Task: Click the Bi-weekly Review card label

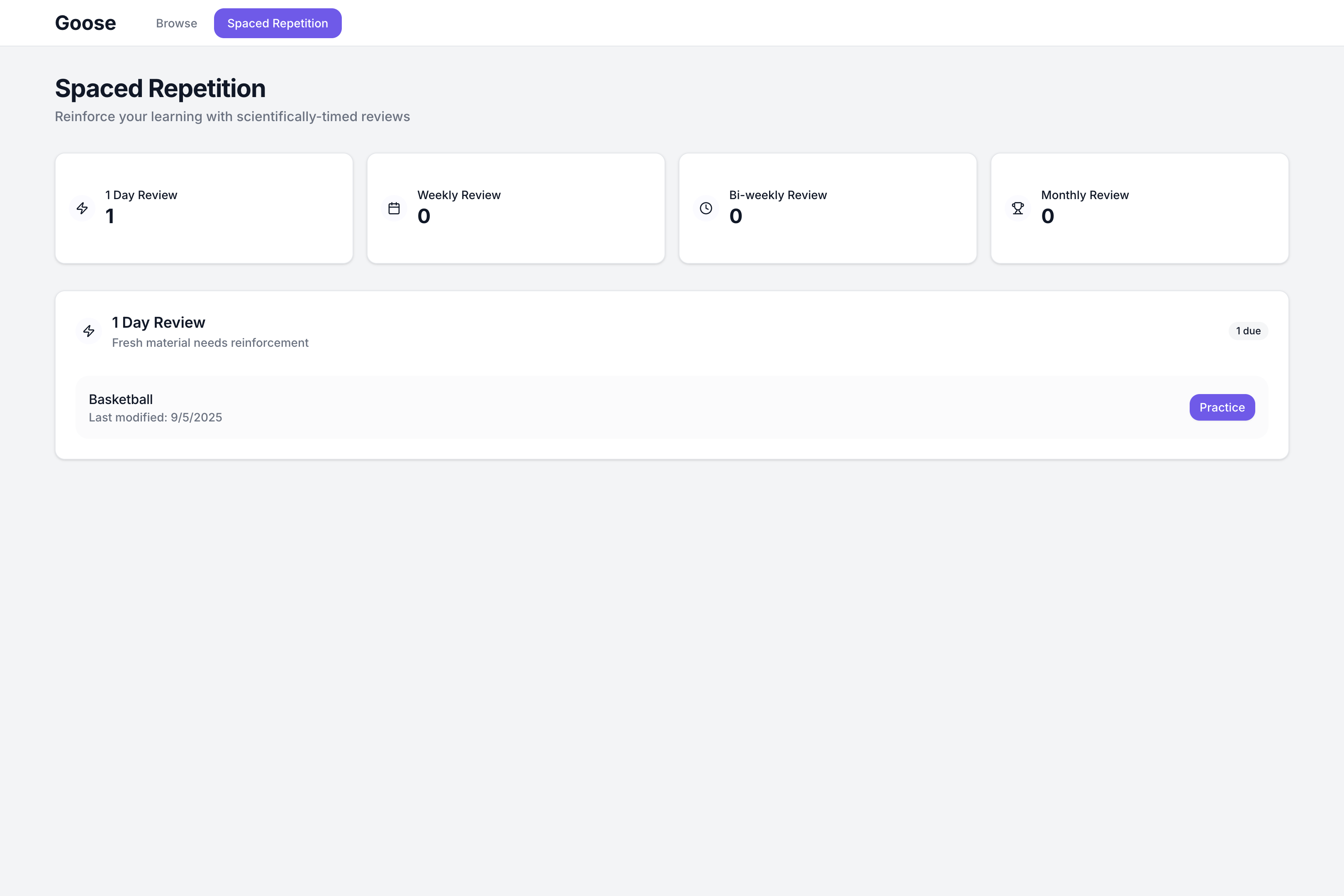Action: (x=778, y=195)
